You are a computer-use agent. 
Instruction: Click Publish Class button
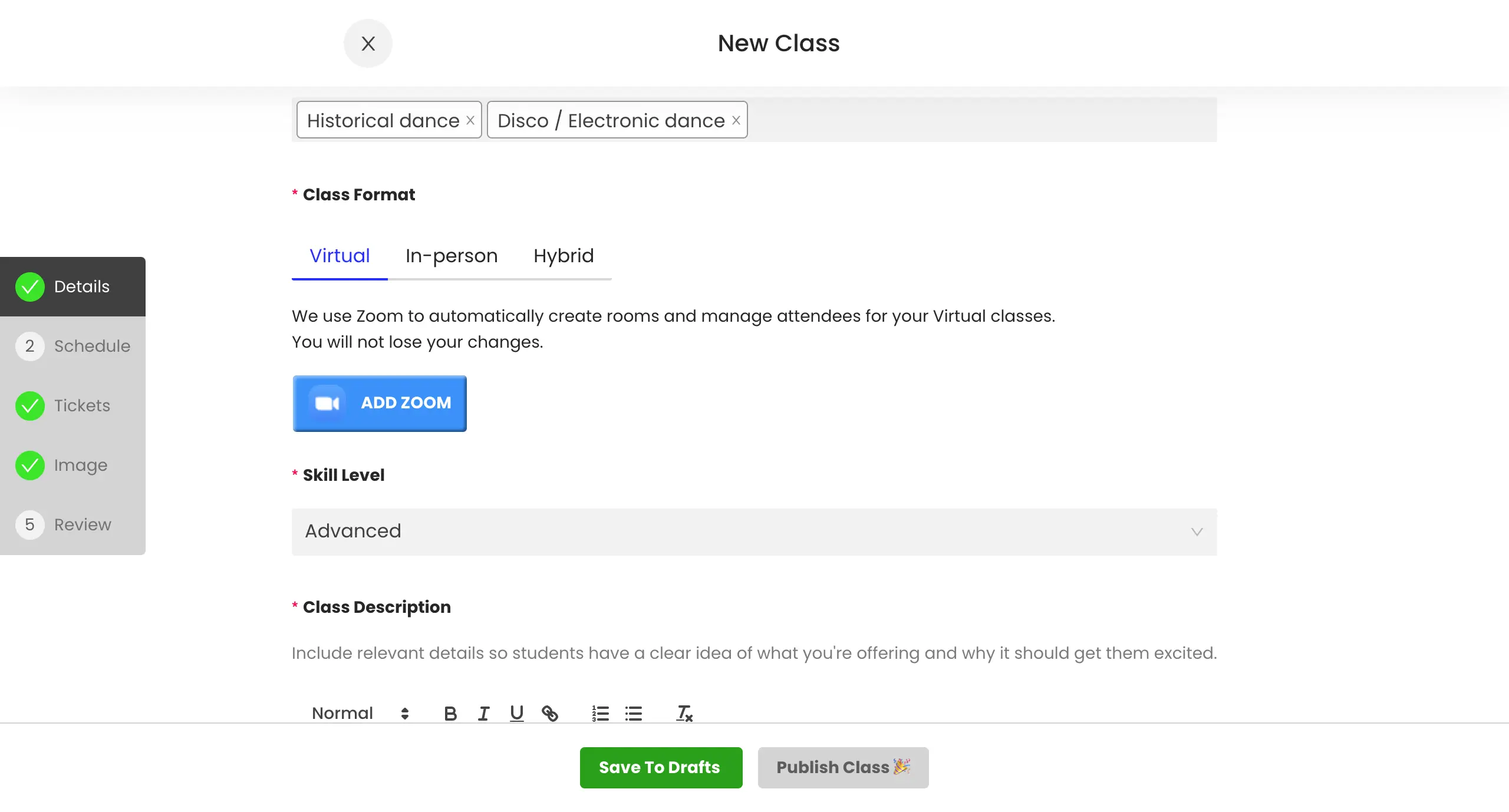843,767
